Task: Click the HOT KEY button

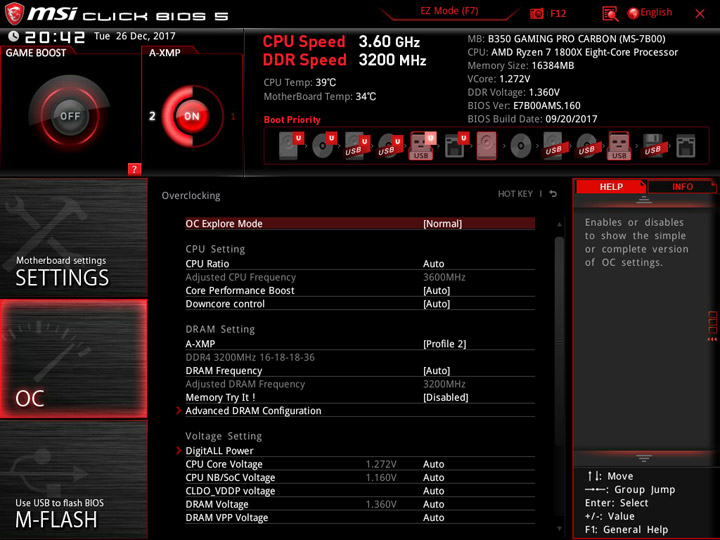Action: tap(515, 194)
